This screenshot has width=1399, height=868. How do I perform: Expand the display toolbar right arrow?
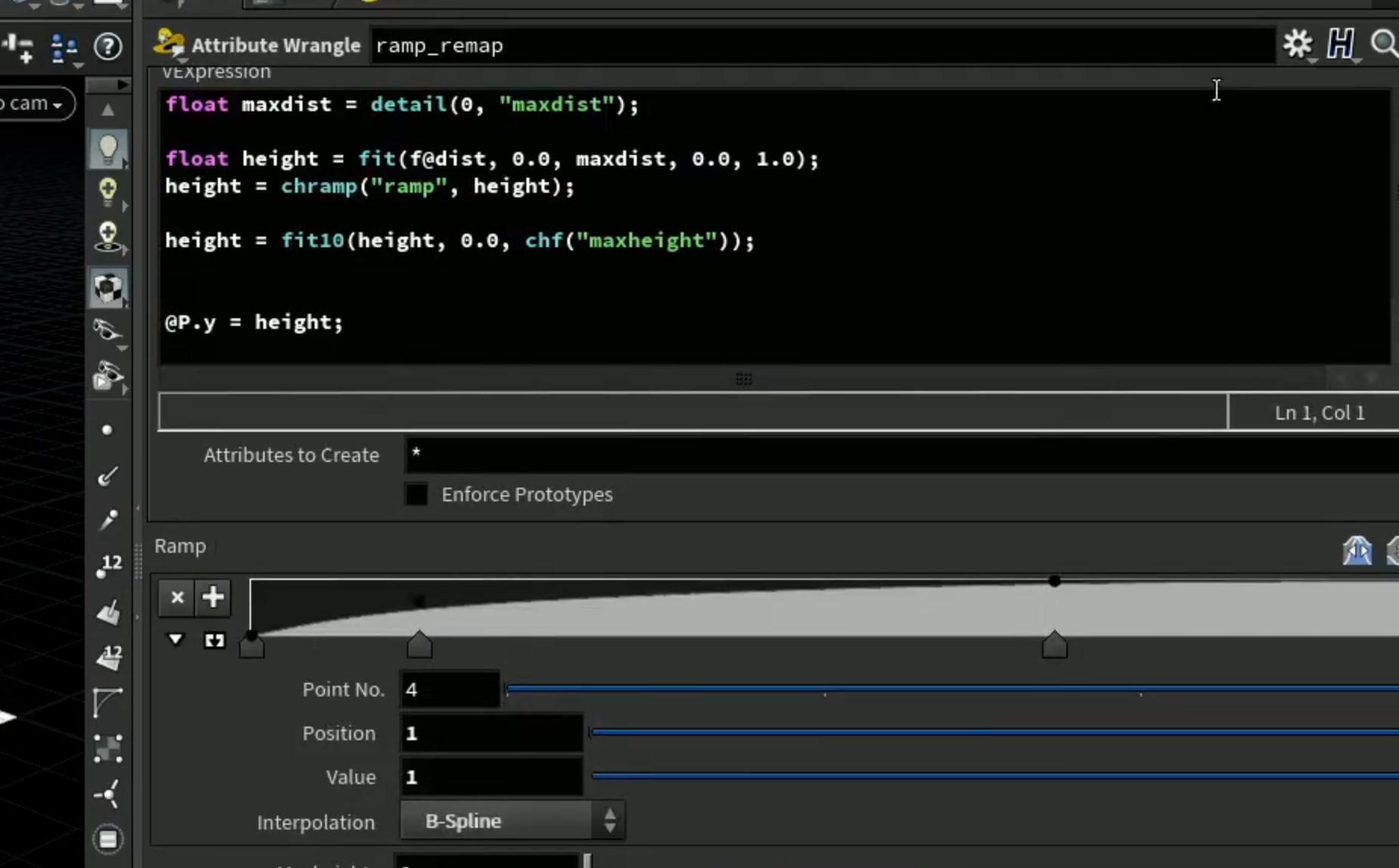(123, 85)
